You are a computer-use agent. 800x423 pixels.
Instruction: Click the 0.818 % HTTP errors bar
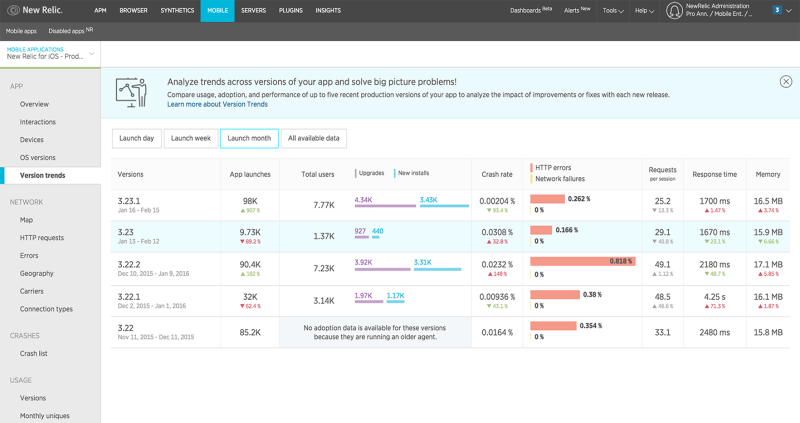(x=583, y=261)
